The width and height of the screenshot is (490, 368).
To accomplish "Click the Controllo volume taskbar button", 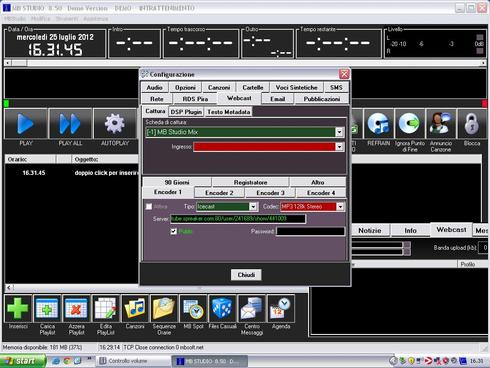I will pos(133,361).
